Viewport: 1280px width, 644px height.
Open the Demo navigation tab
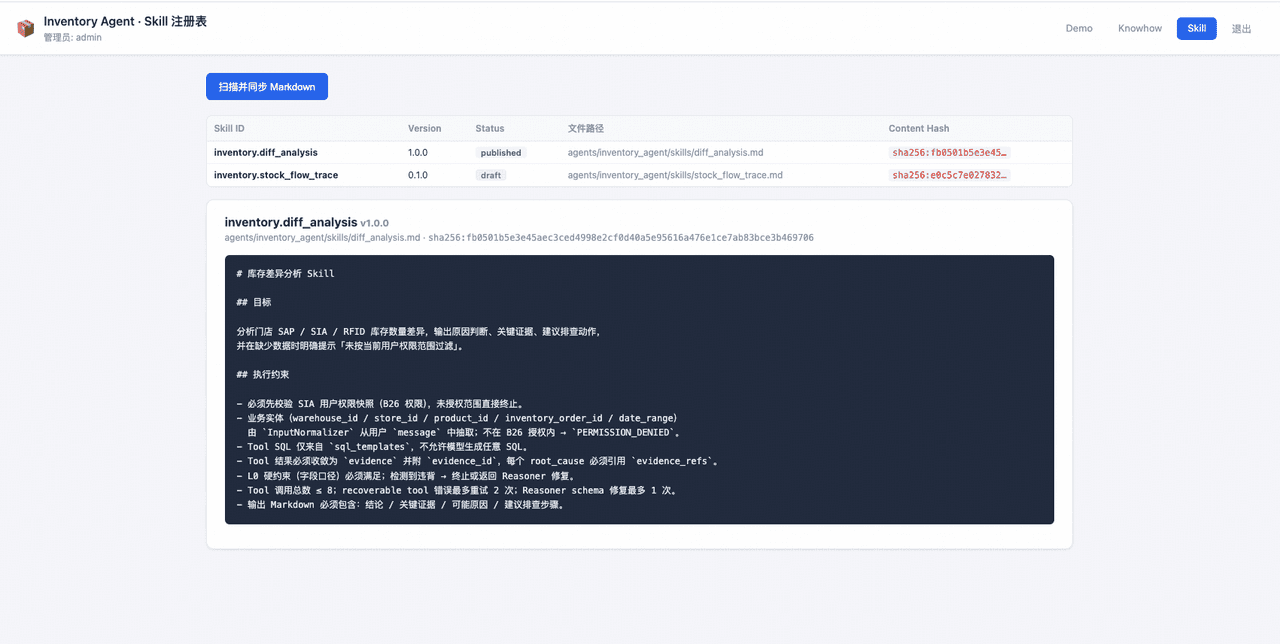click(x=1079, y=28)
